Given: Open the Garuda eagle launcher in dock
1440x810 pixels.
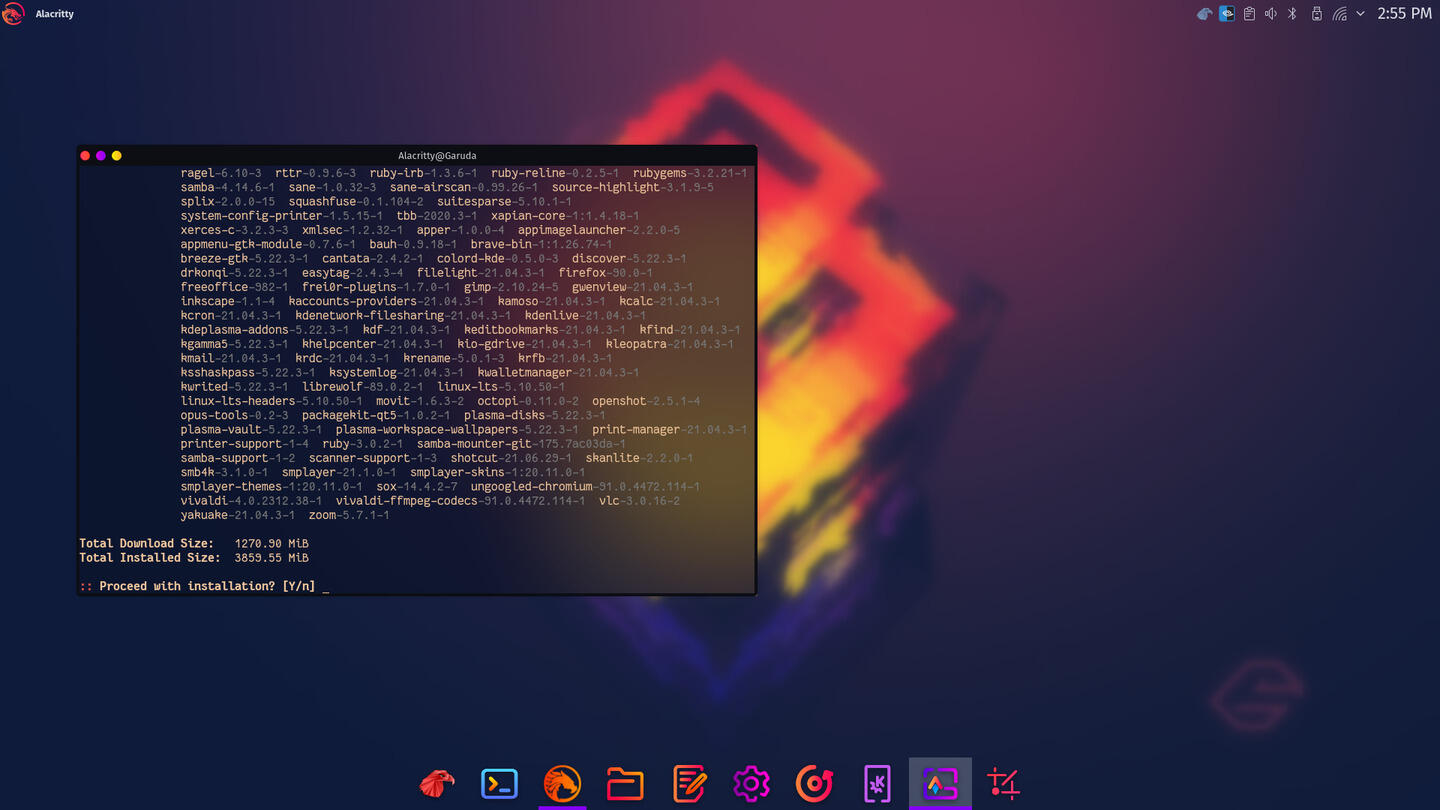Looking at the screenshot, I should 437,783.
